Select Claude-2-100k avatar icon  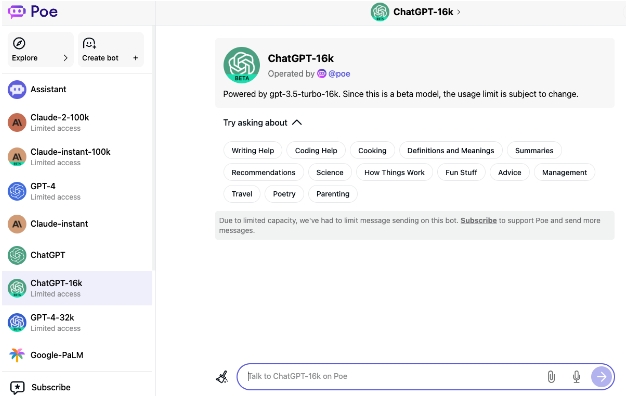coord(17,123)
